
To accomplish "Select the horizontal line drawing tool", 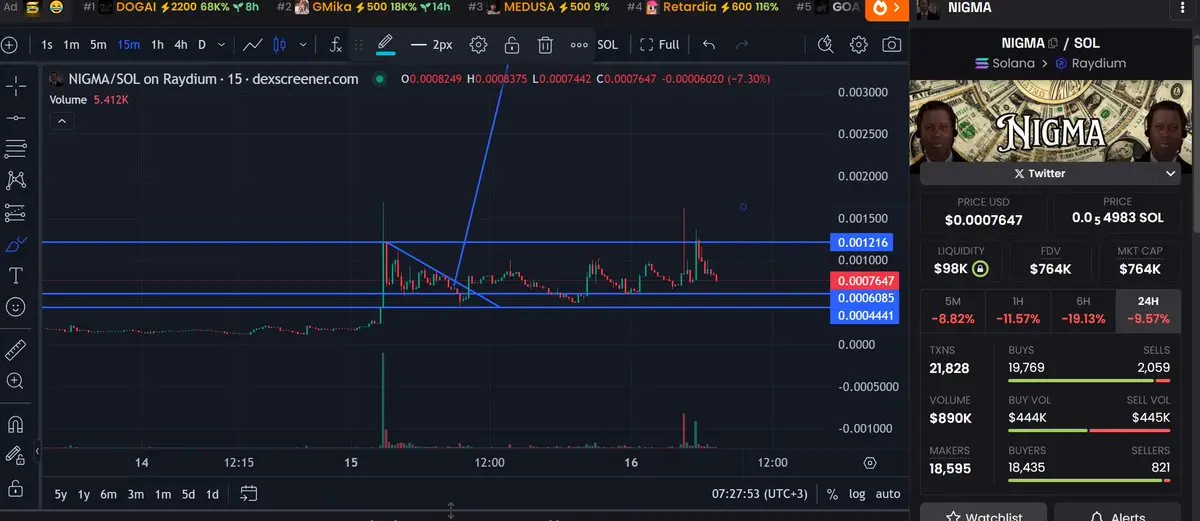I will pyautogui.click(x=16, y=118).
